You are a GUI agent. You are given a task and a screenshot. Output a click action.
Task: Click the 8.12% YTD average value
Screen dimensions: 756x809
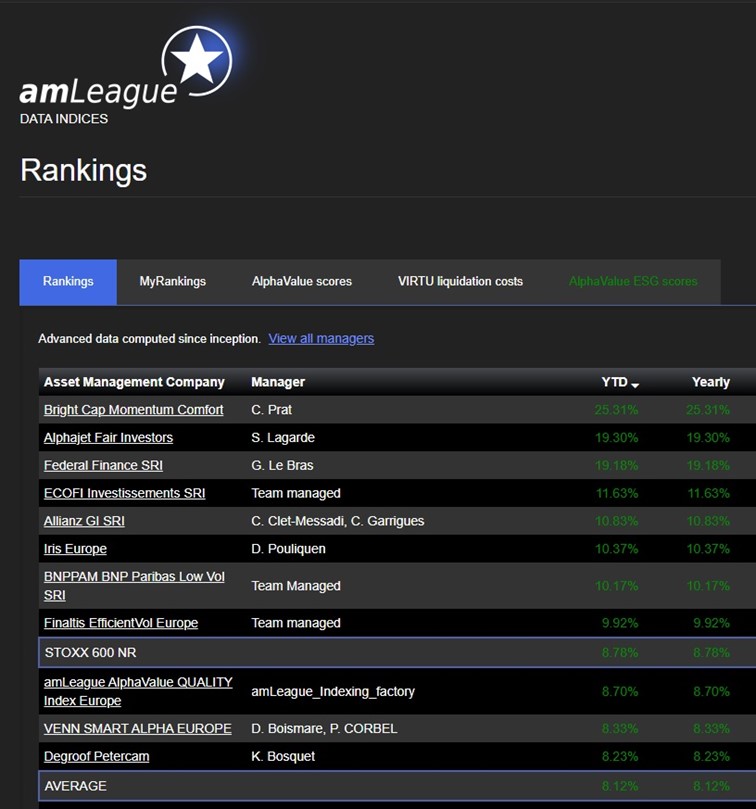pos(620,787)
